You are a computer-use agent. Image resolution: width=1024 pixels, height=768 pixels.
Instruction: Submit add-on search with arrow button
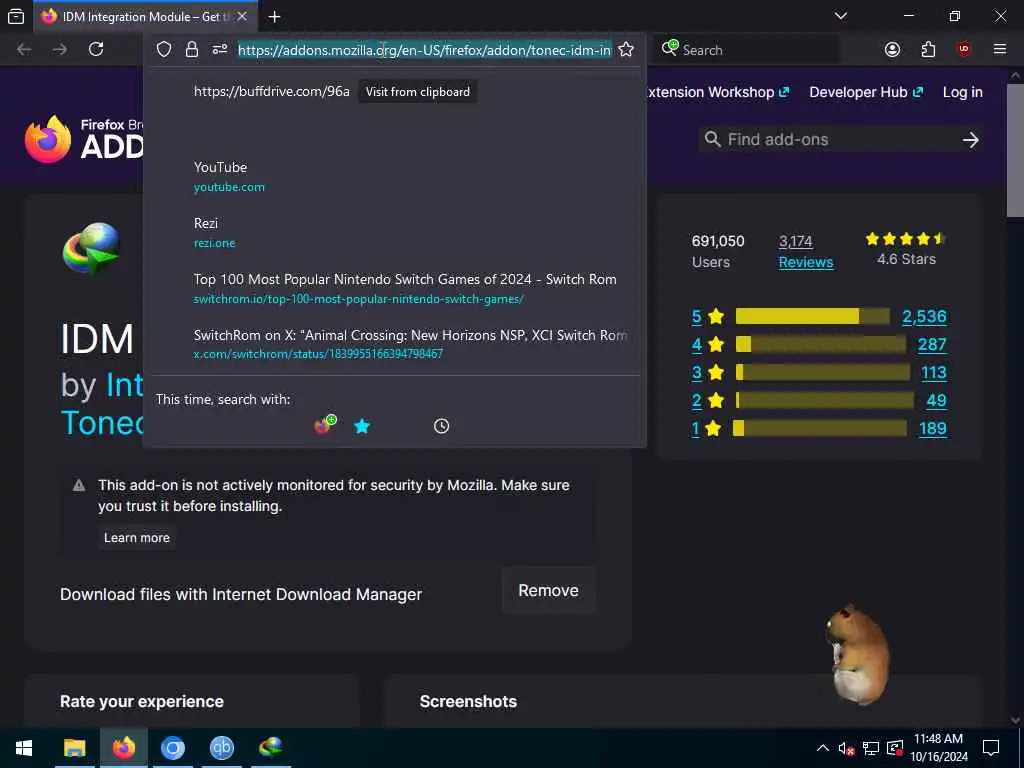970,140
